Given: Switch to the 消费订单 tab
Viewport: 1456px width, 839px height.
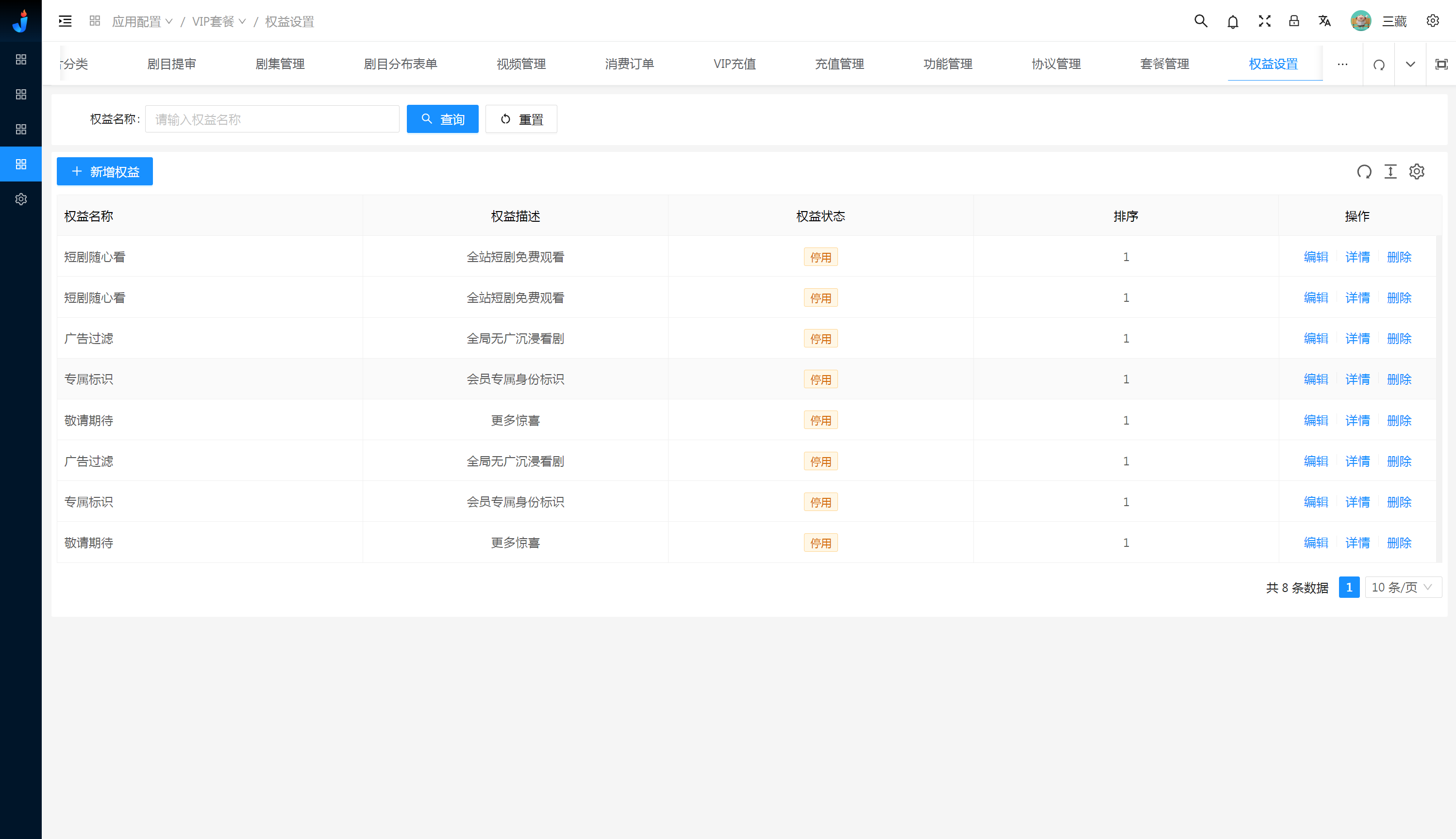Looking at the screenshot, I should click(629, 64).
